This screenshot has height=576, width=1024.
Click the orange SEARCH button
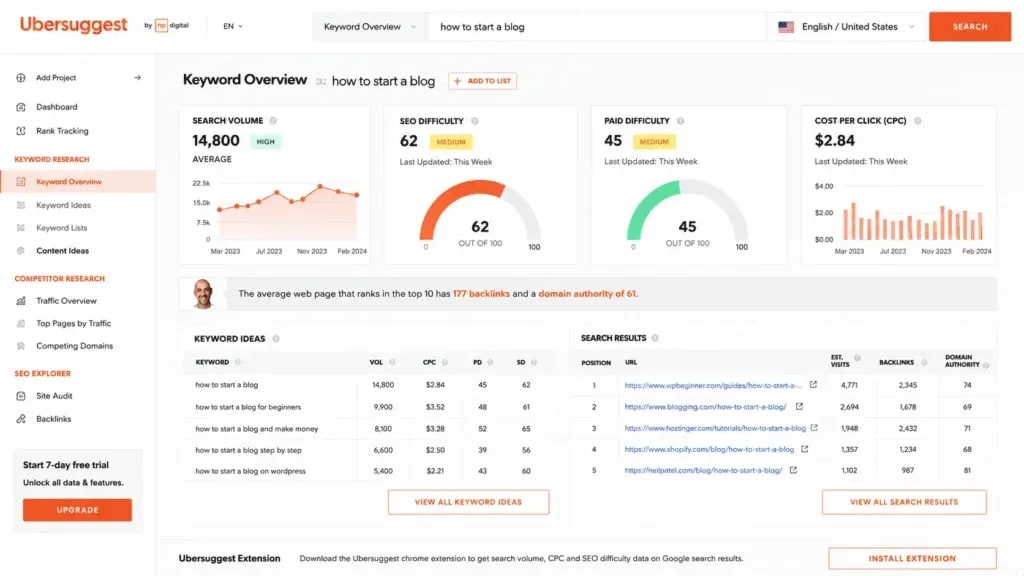(x=970, y=27)
